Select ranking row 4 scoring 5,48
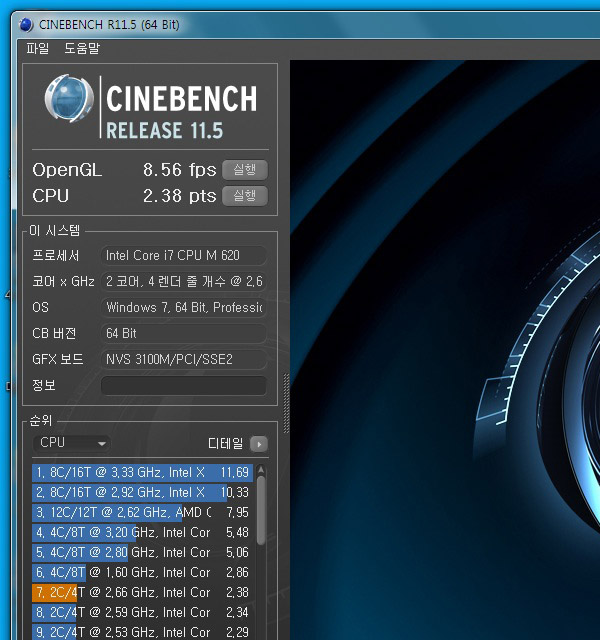The image size is (600, 640). (x=142, y=533)
